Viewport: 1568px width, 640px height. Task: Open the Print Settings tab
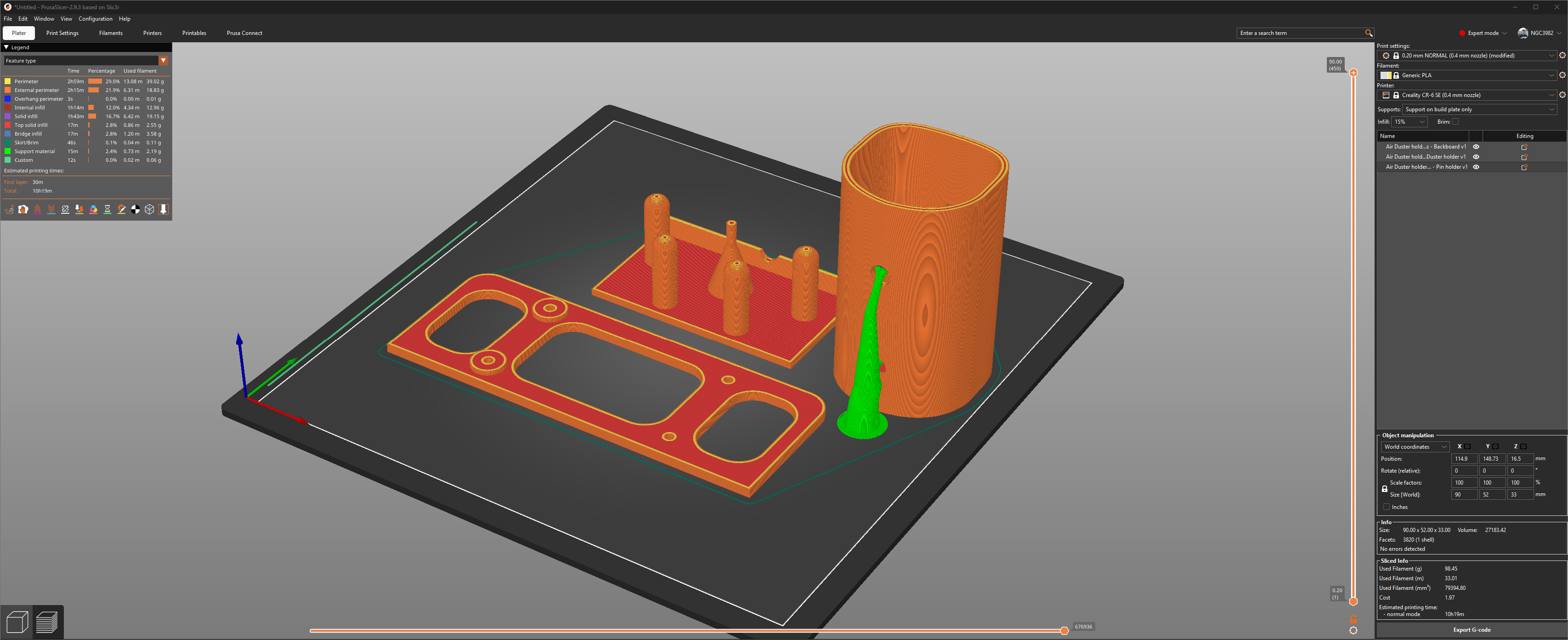pyautogui.click(x=62, y=33)
